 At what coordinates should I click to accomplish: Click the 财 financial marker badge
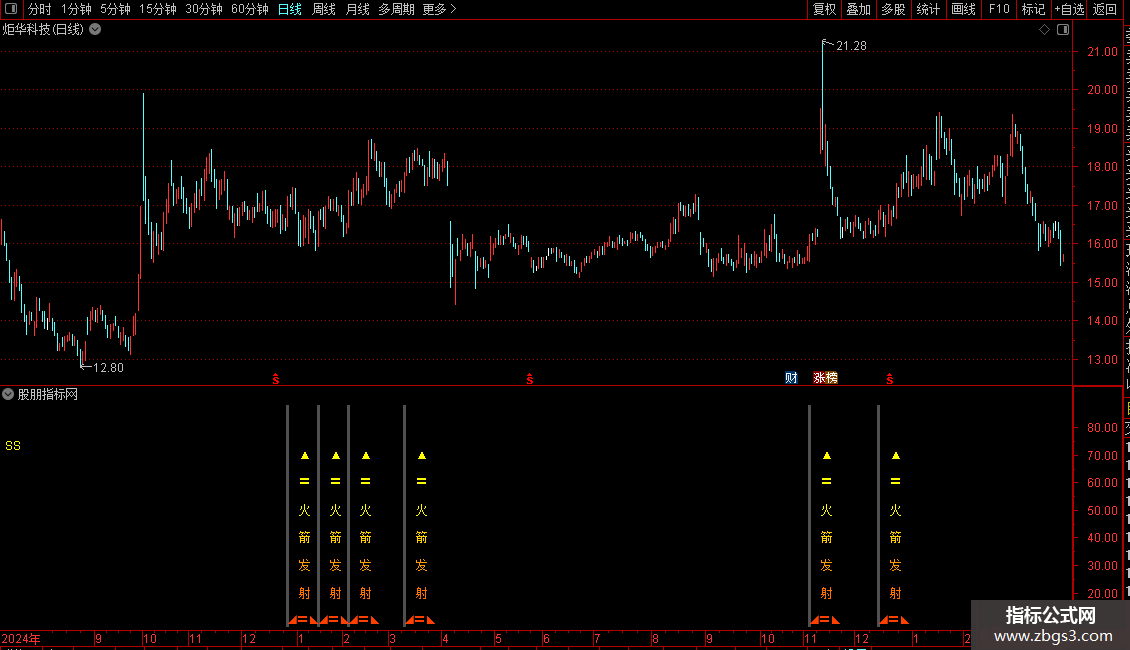click(x=791, y=378)
